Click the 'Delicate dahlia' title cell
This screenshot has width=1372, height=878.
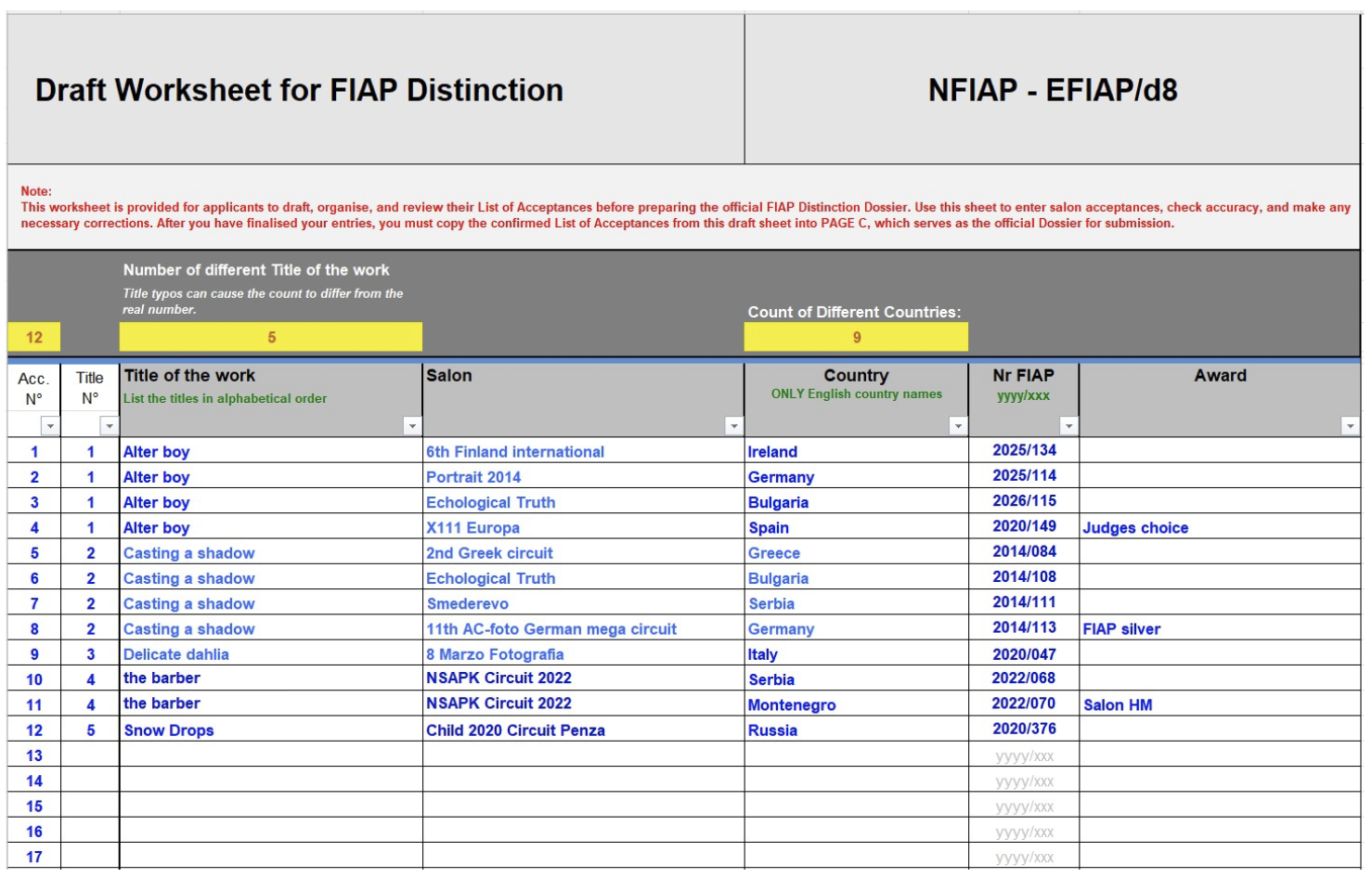(176, 654)
